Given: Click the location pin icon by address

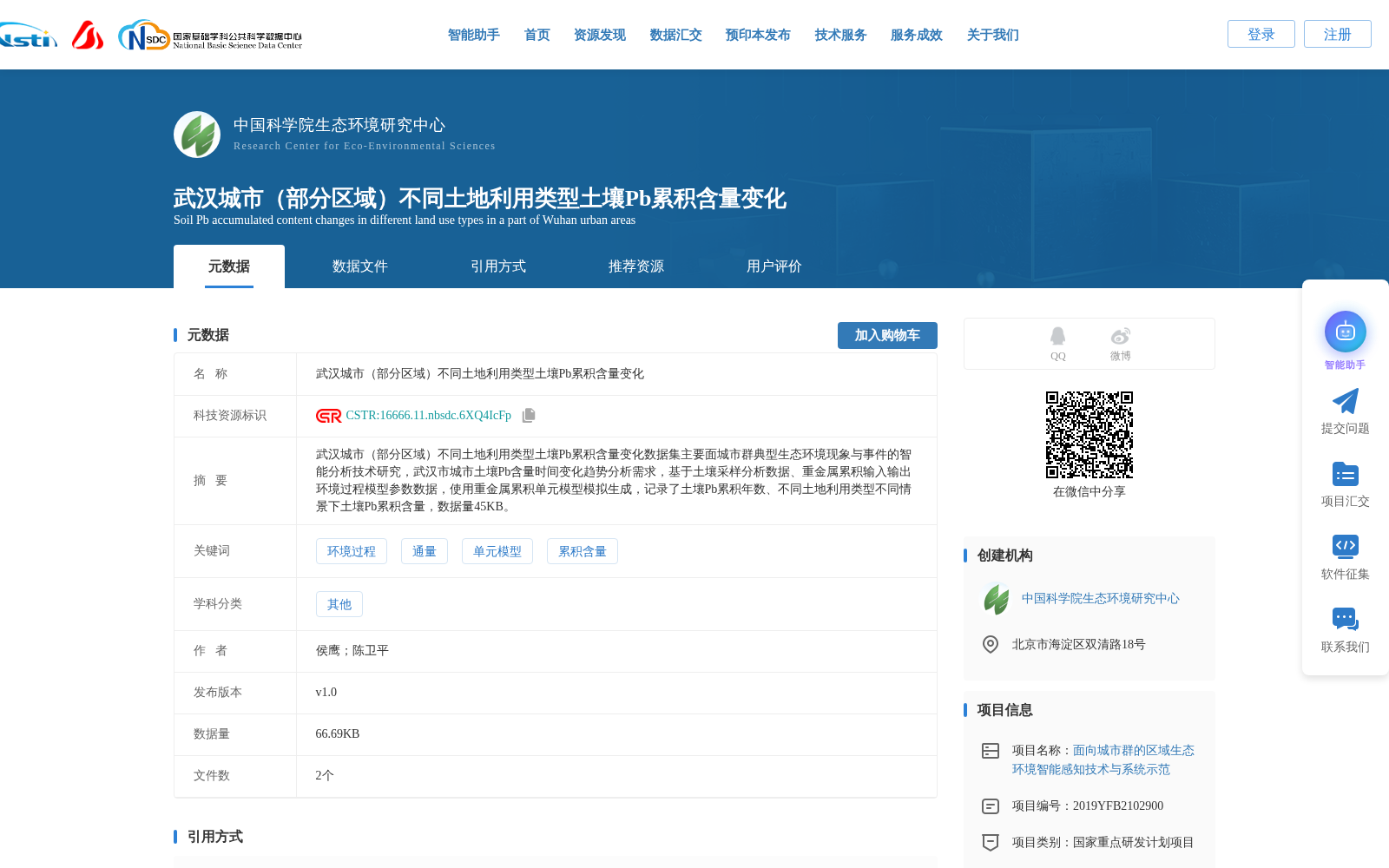Looking at the screenshot, I should coord(991,644).
